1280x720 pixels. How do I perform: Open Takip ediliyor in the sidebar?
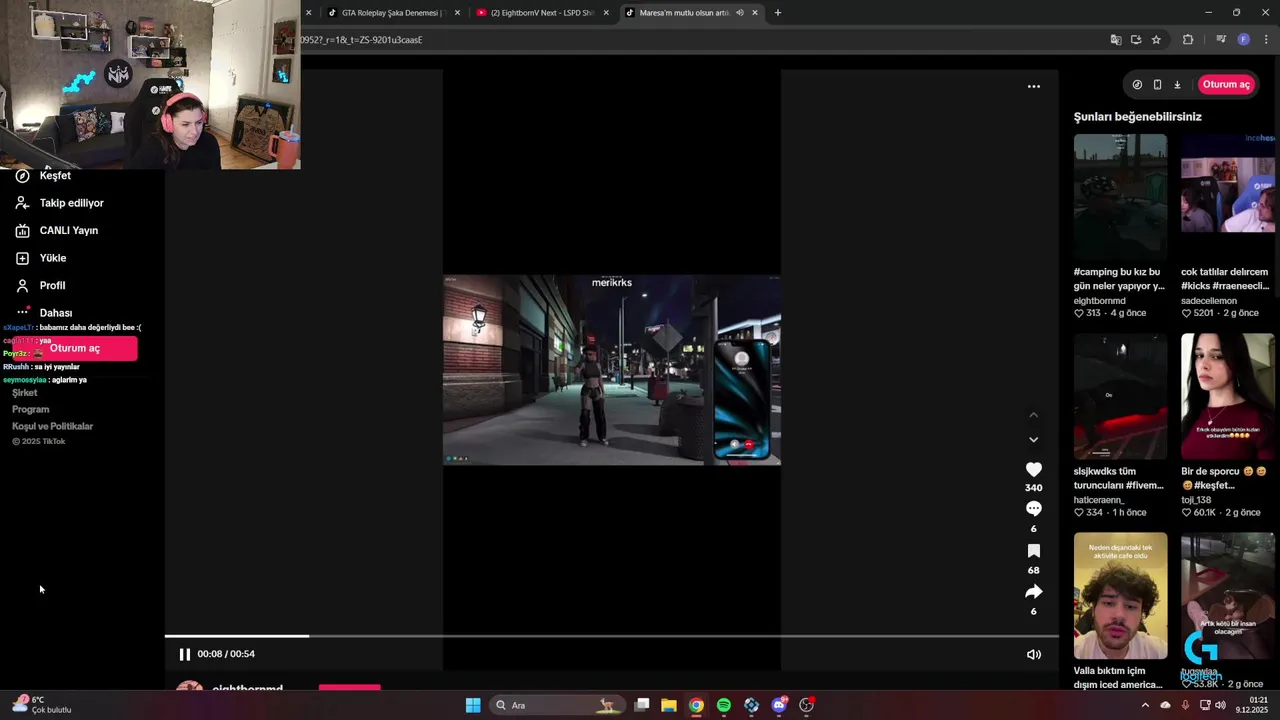71,203
